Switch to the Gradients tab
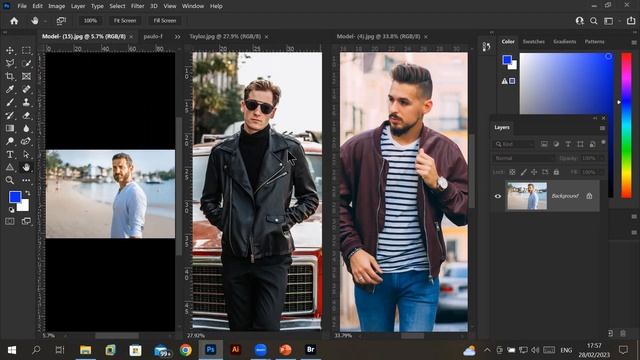This screenshot has width=640, height=360. point(564,42)
